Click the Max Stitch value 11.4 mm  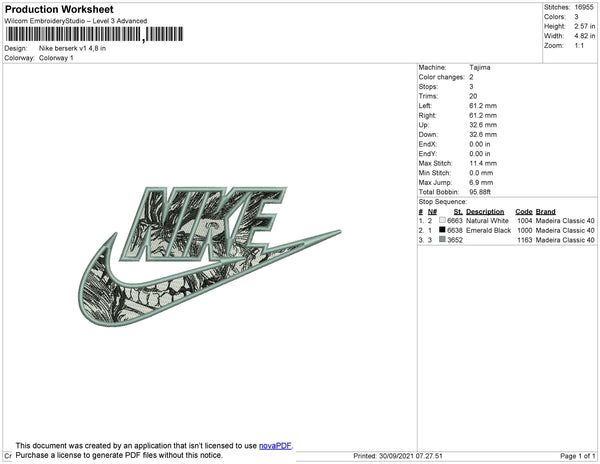[483, 163]
